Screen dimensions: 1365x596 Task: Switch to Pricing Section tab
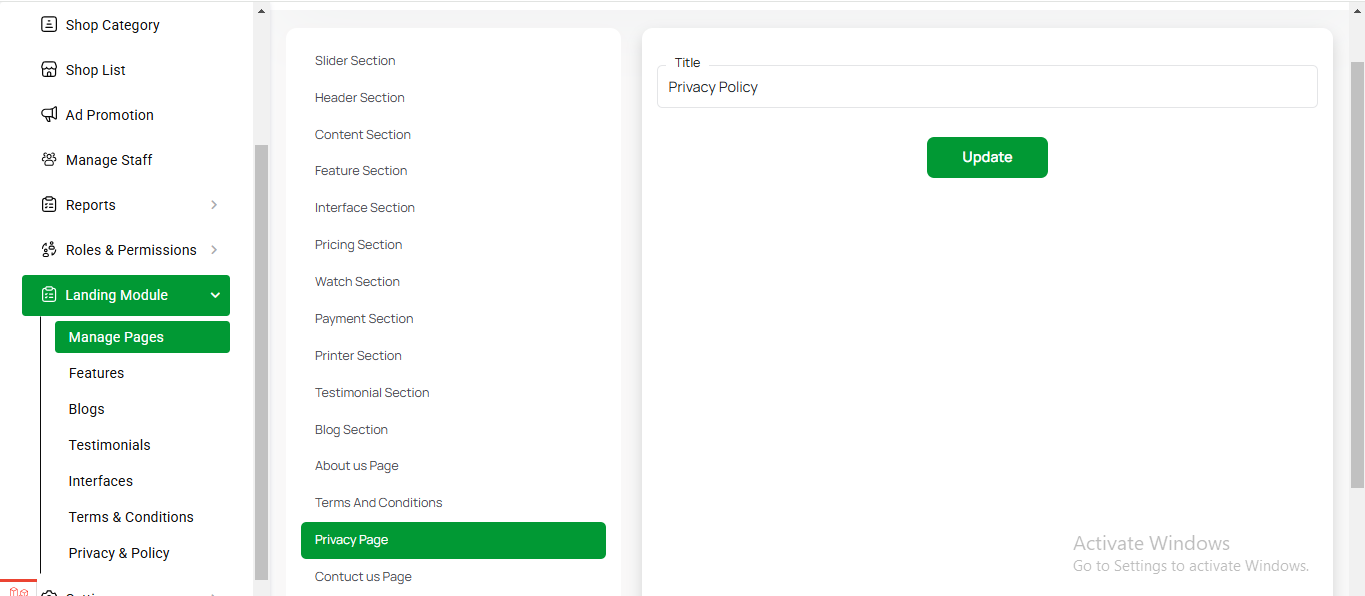358,245
